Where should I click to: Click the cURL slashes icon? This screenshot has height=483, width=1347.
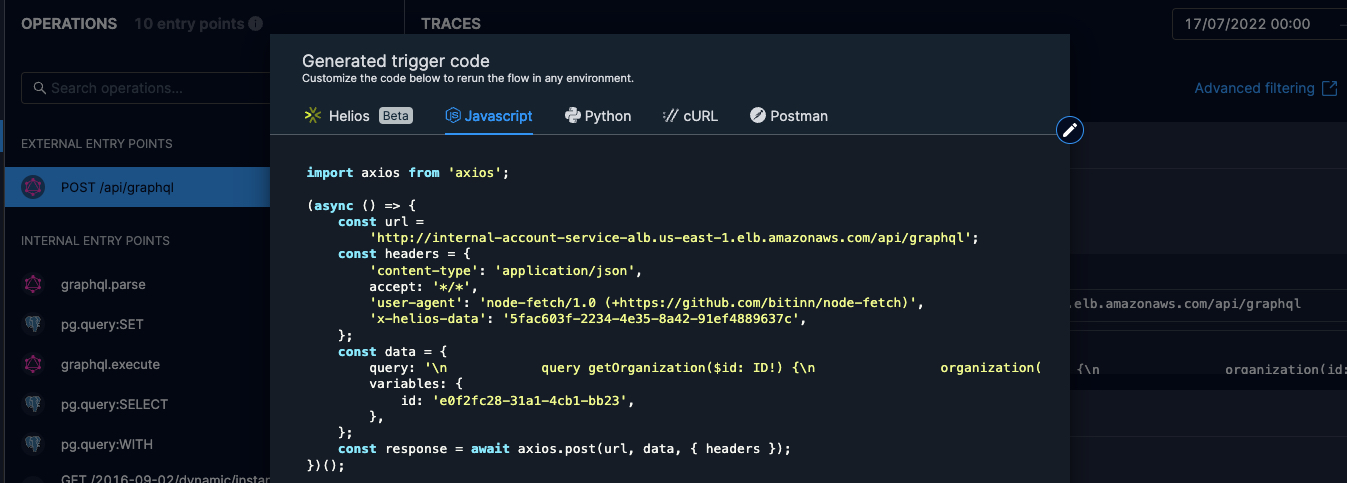pyautogui.click(x=671, y=116)
